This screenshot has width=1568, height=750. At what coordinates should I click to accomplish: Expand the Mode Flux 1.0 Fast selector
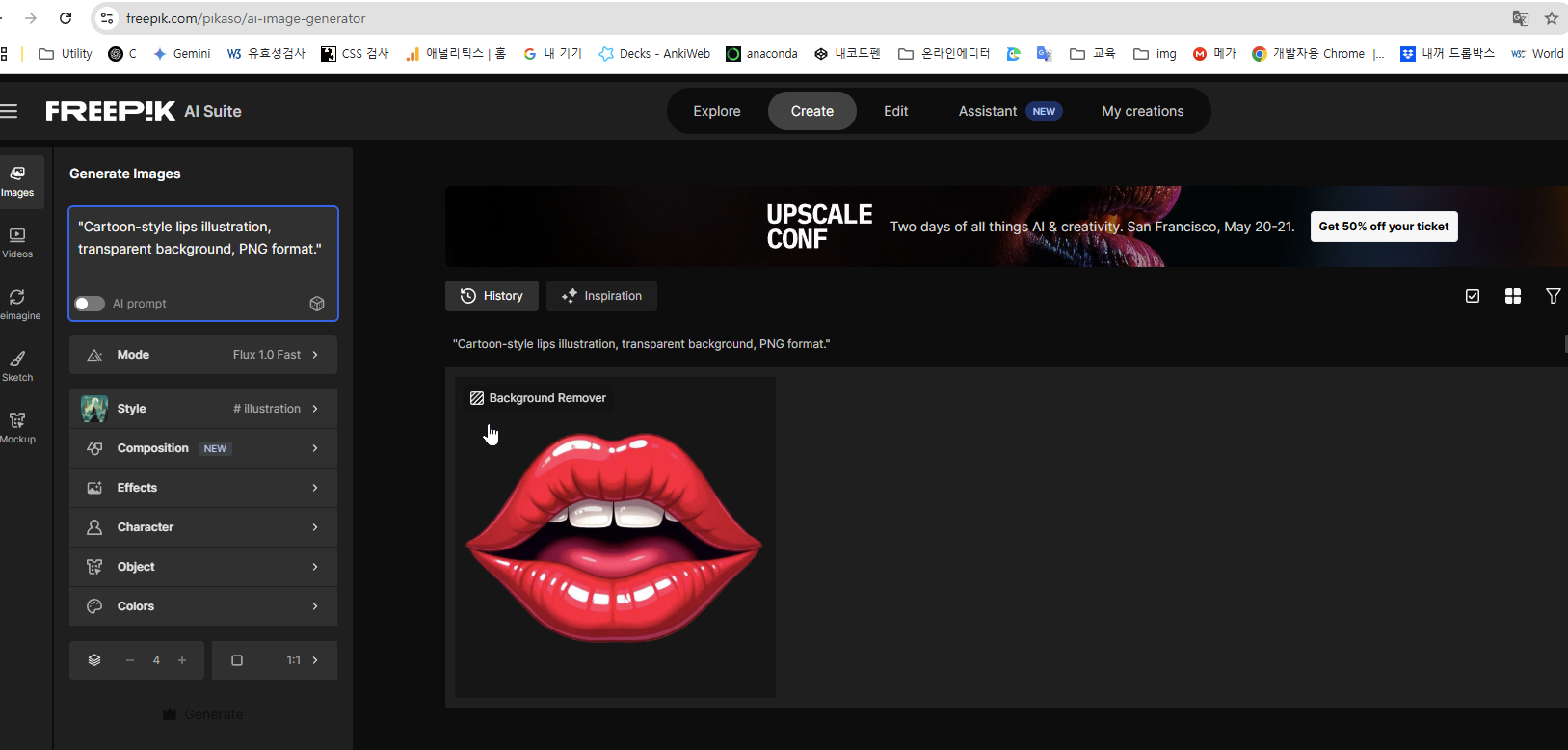(203, 355)
